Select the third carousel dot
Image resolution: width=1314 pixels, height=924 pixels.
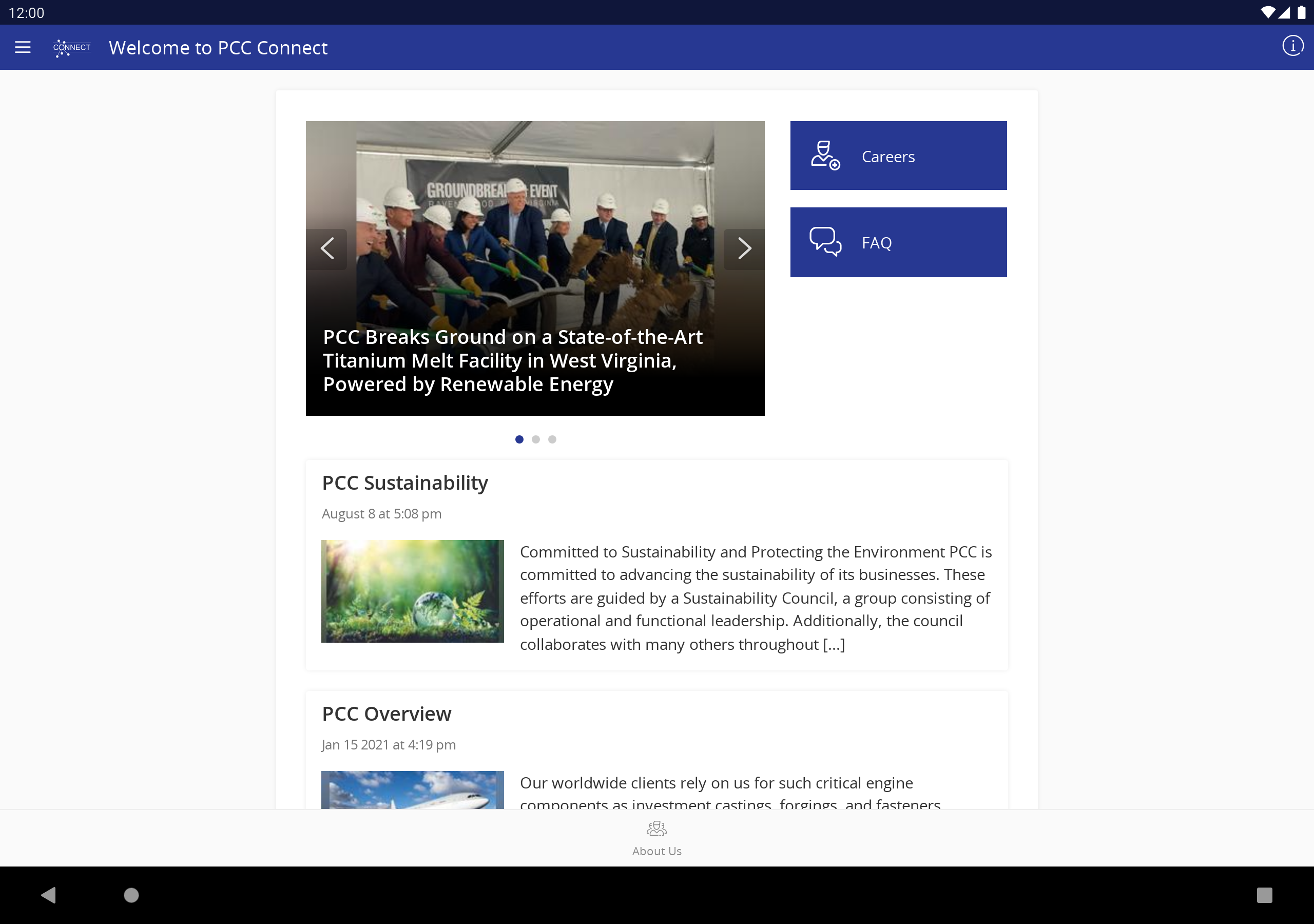552,439
